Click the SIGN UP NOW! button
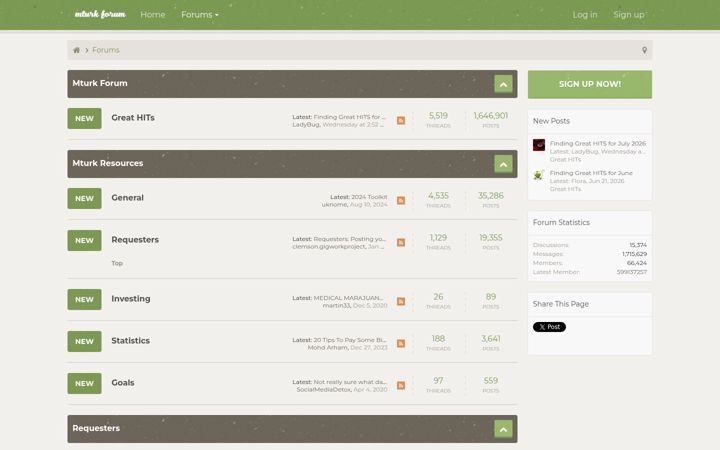The width and height of the screenshot is (720, 450). click(x=590, y=84)
